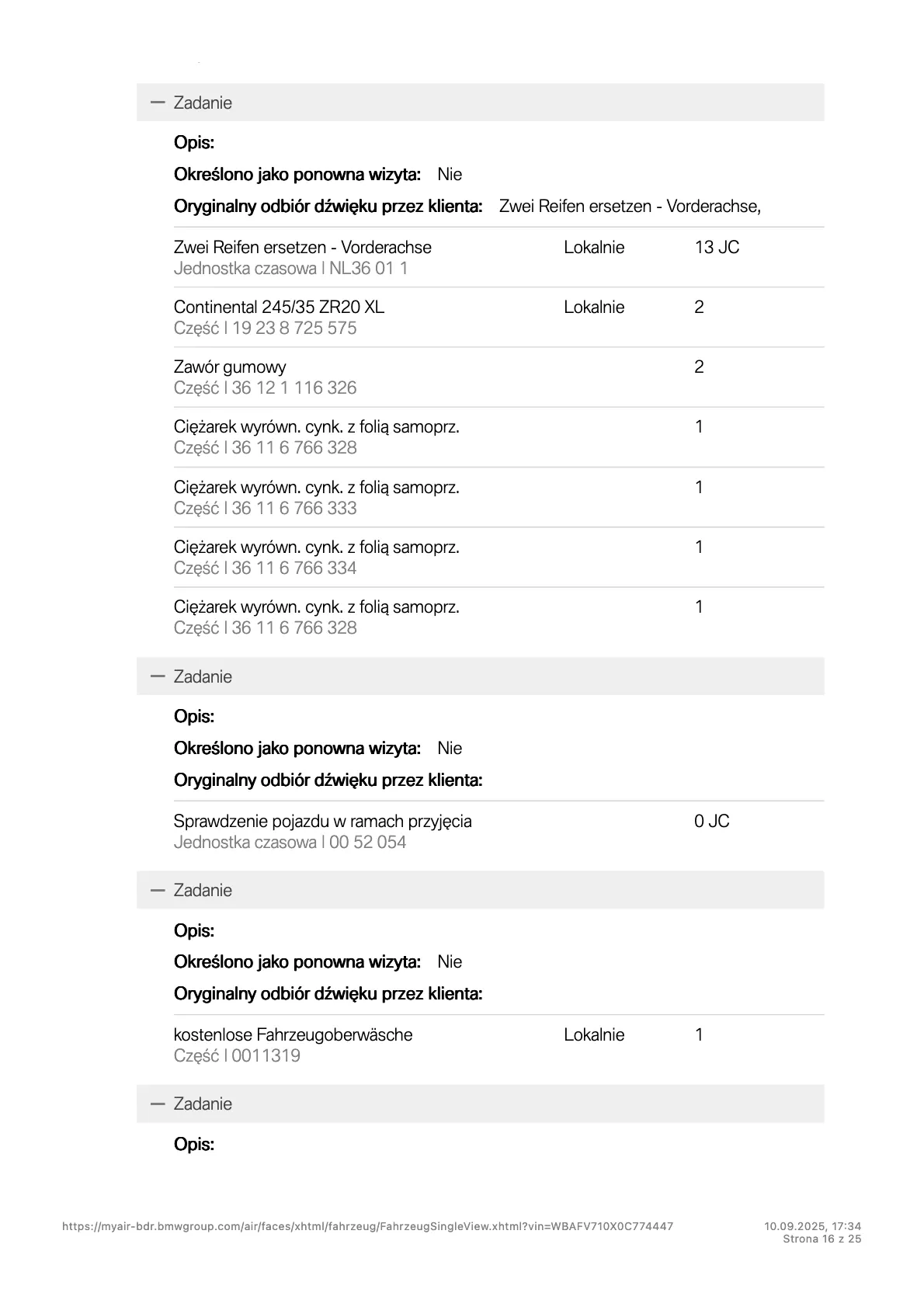Select the Continental 245/35 ZR20 XL part row
This screenshot has height=1307, width=924.
(279, 307)
